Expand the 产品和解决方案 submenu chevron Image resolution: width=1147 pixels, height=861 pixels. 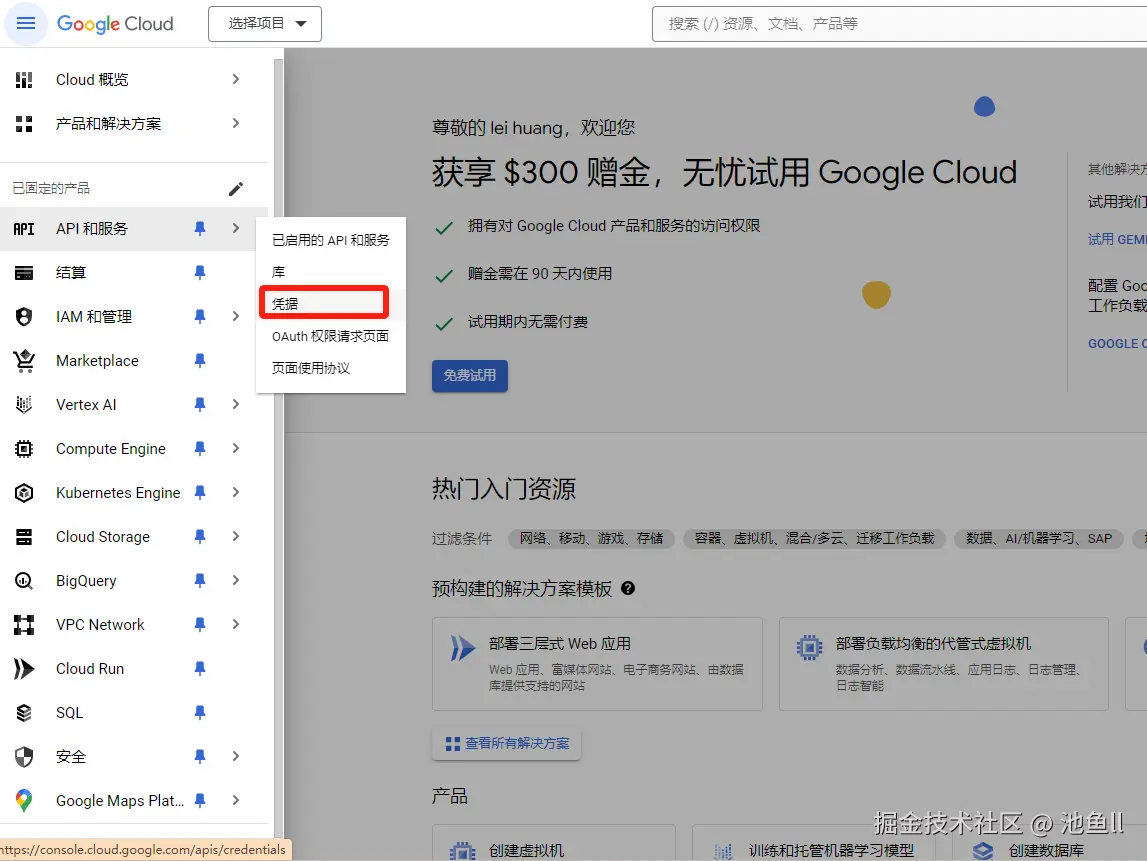coord(236,123)
